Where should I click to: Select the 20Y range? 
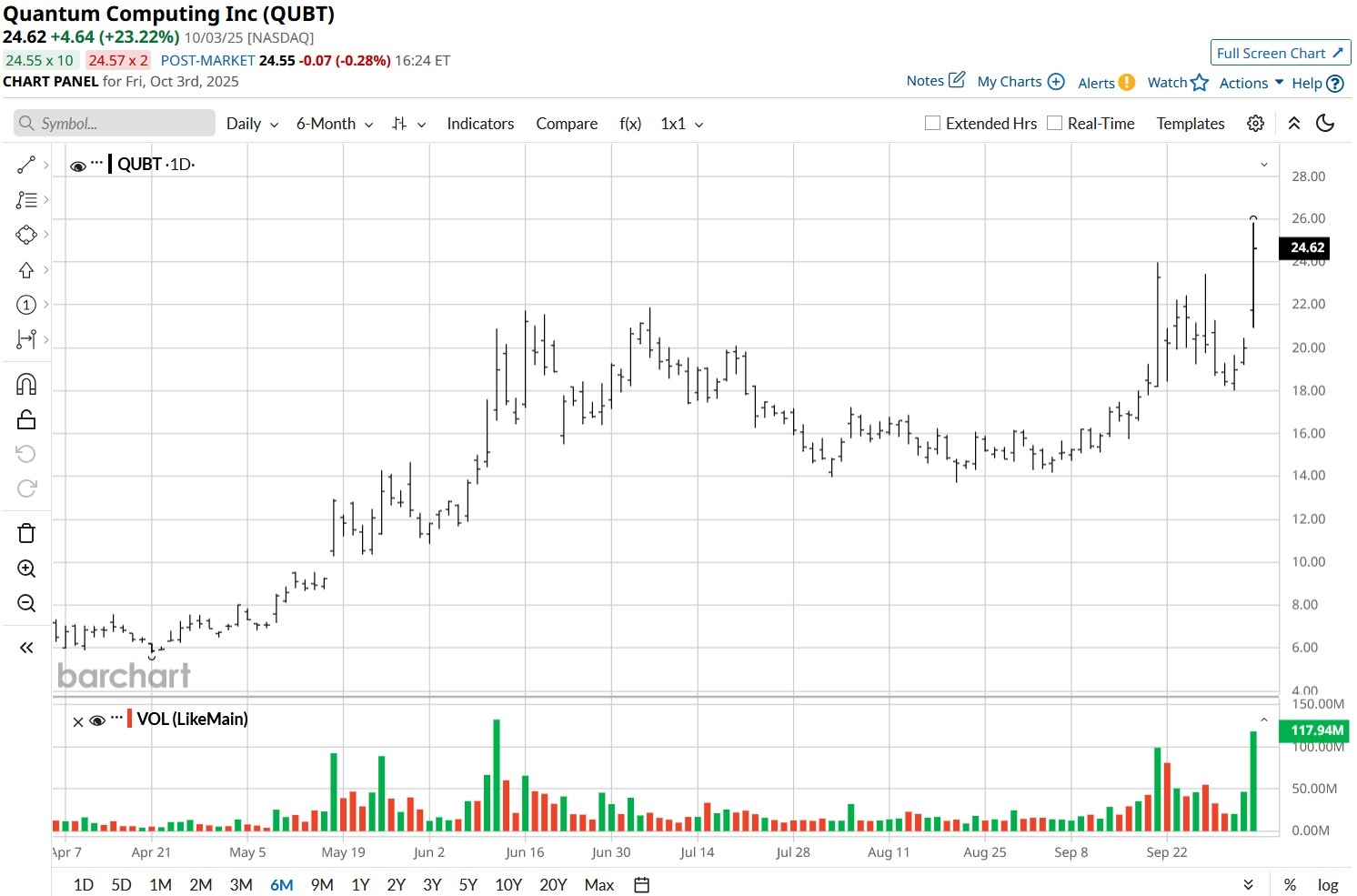553,885
